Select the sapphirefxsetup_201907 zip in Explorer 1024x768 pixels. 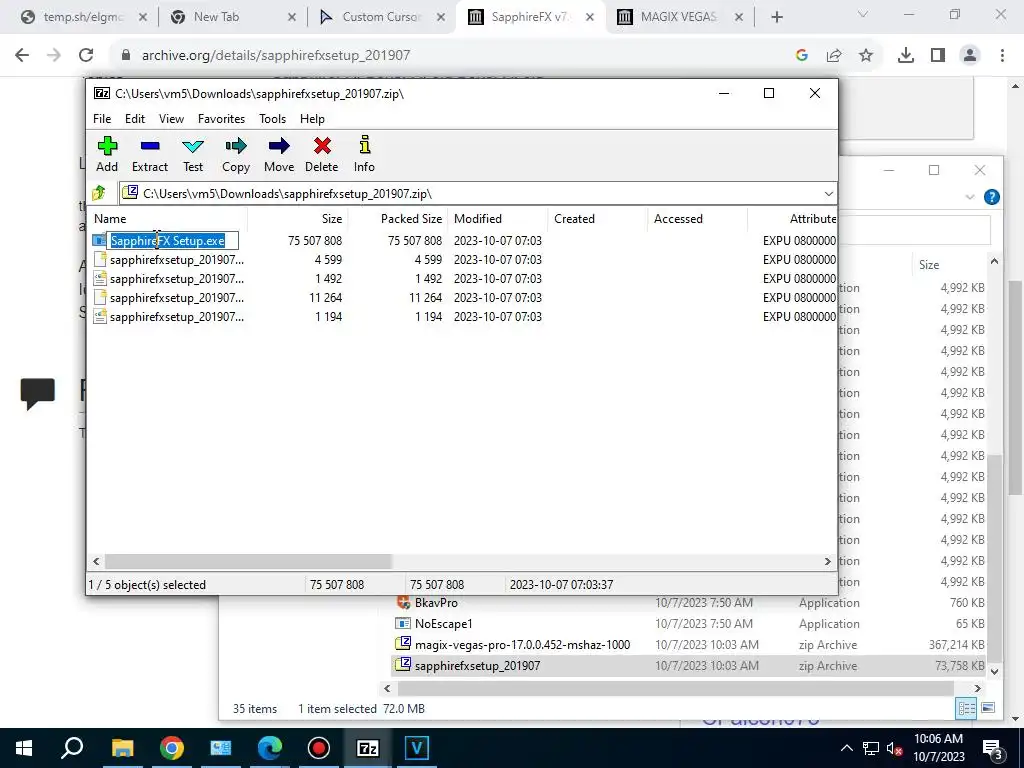tap(477, 665)
